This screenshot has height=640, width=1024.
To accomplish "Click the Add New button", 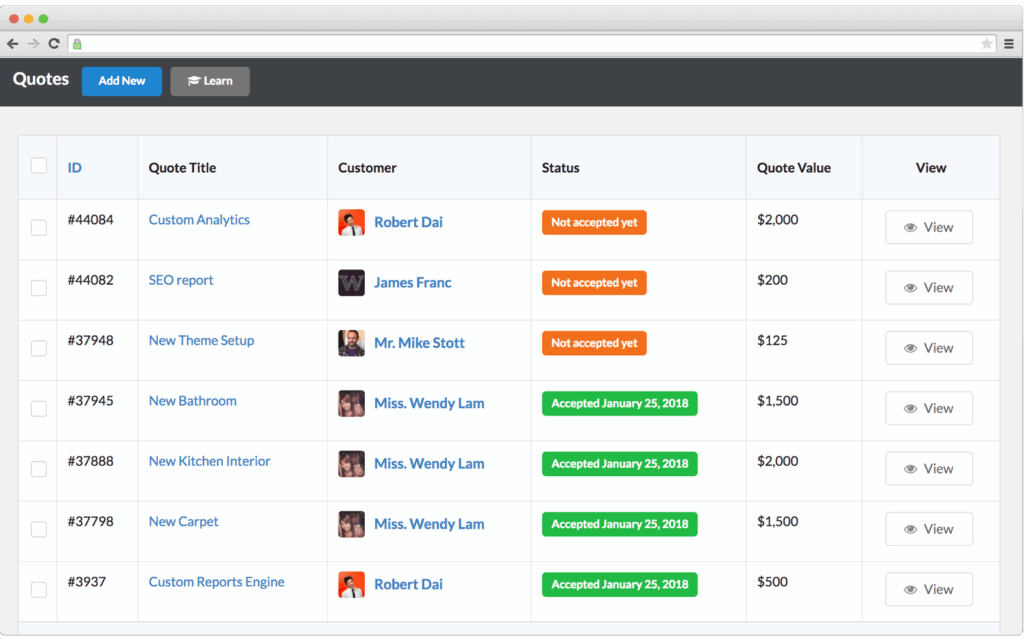I will (x=121, y=81).
